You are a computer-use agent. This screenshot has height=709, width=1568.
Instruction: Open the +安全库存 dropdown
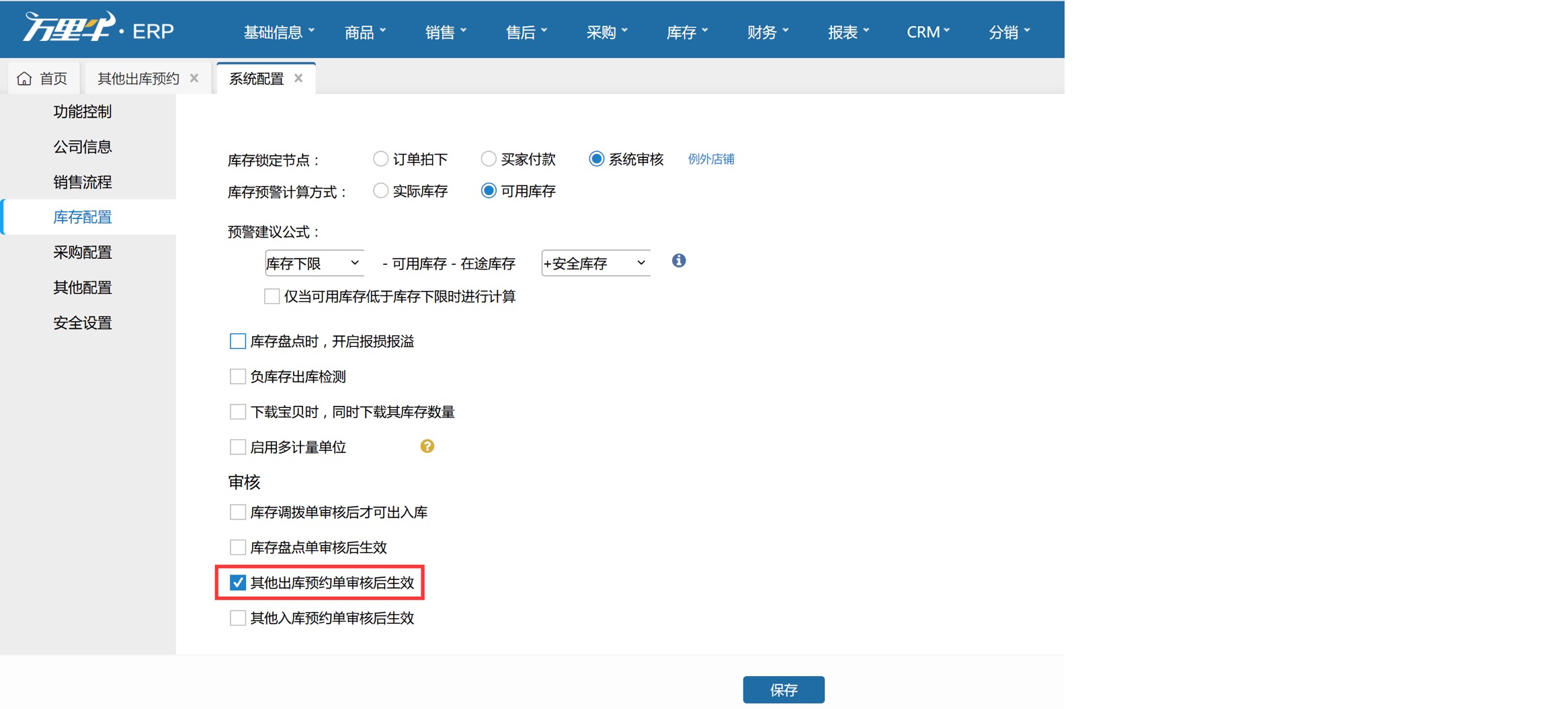click(x=595, y=263)
